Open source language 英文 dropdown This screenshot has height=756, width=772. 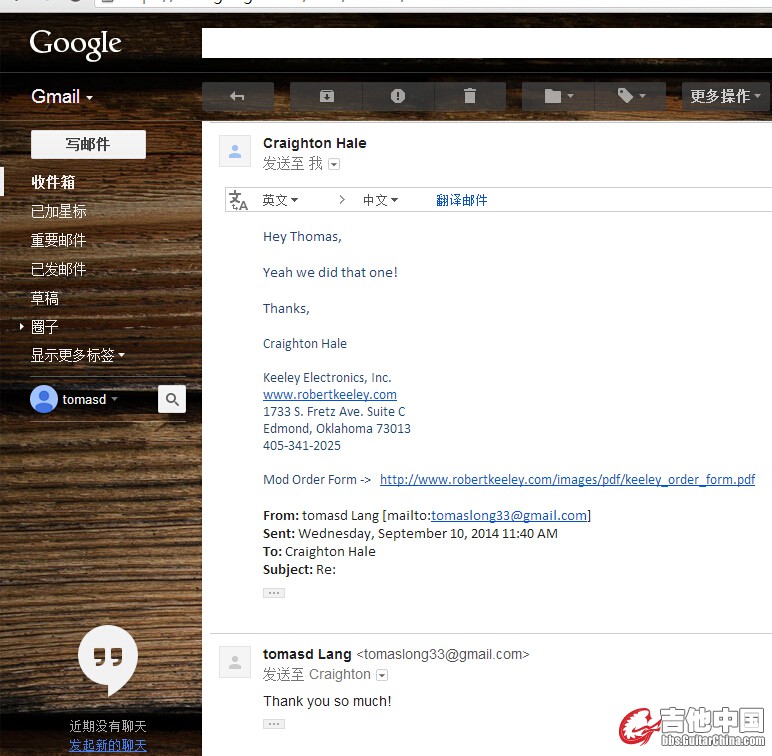coord(280,200)
